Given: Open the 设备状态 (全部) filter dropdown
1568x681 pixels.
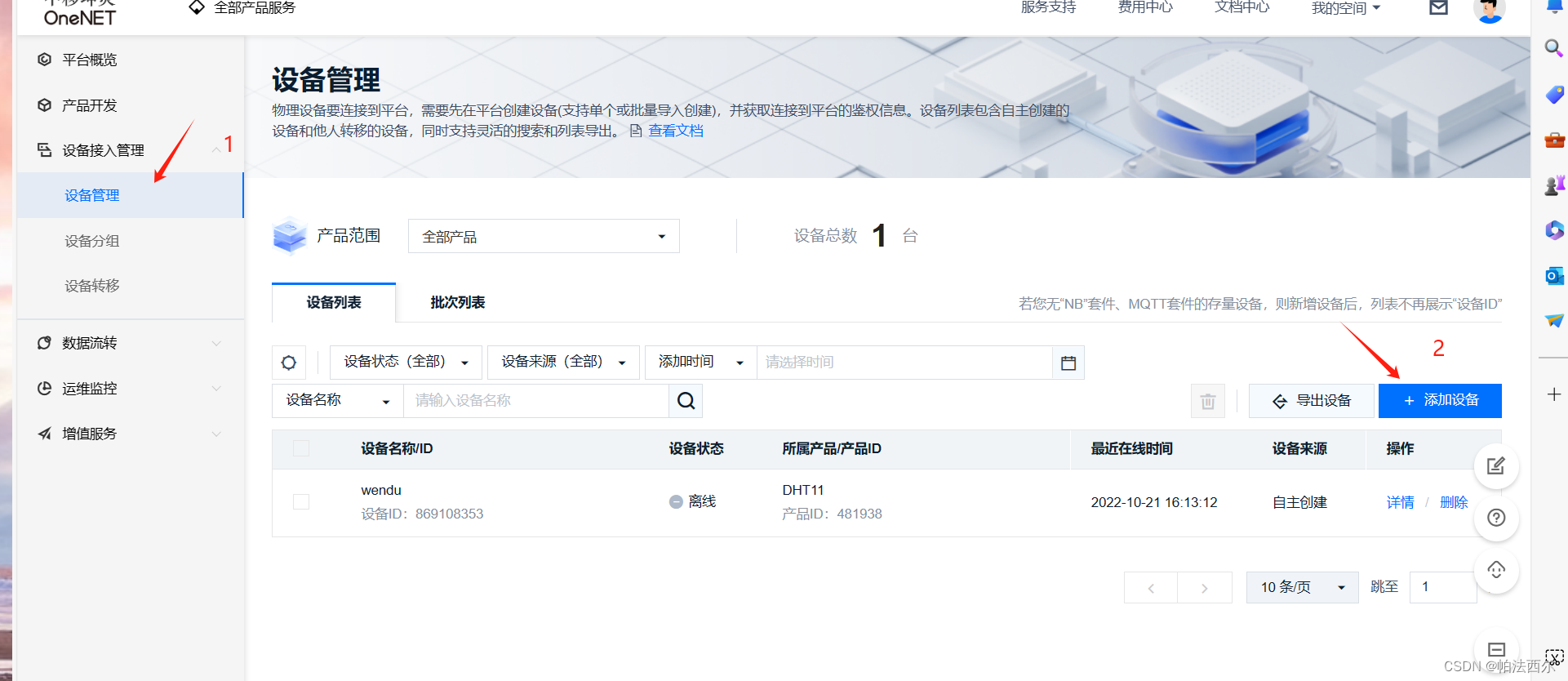Looking at the screenshot, I should tap(406, 363).
